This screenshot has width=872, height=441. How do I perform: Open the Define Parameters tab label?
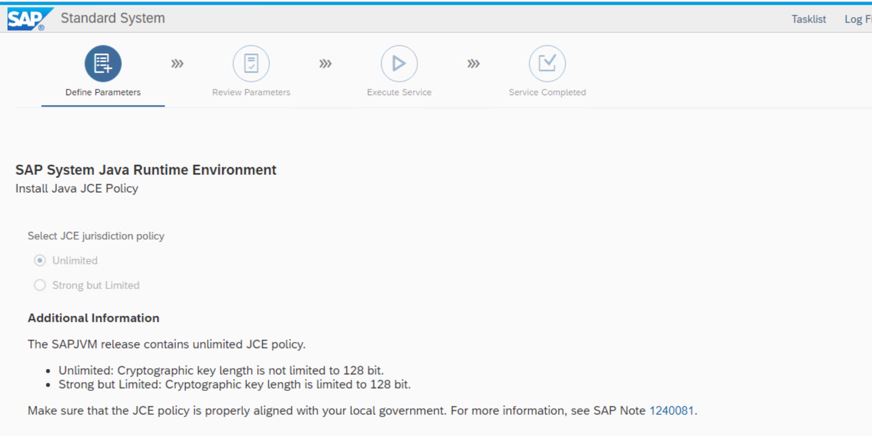pyautogui.click(x=103, y=92)
